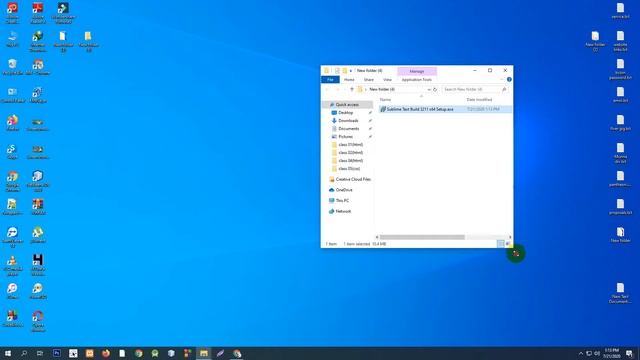
Task: Expand the ribbon with the chevron near help
Action: tap(502, 80)
